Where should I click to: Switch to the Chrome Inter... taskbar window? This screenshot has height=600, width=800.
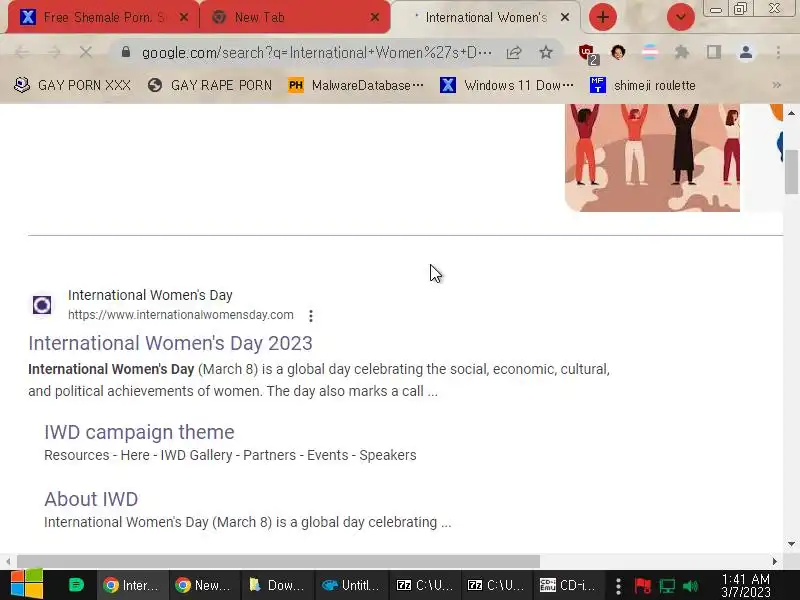[x=131, y=585]
